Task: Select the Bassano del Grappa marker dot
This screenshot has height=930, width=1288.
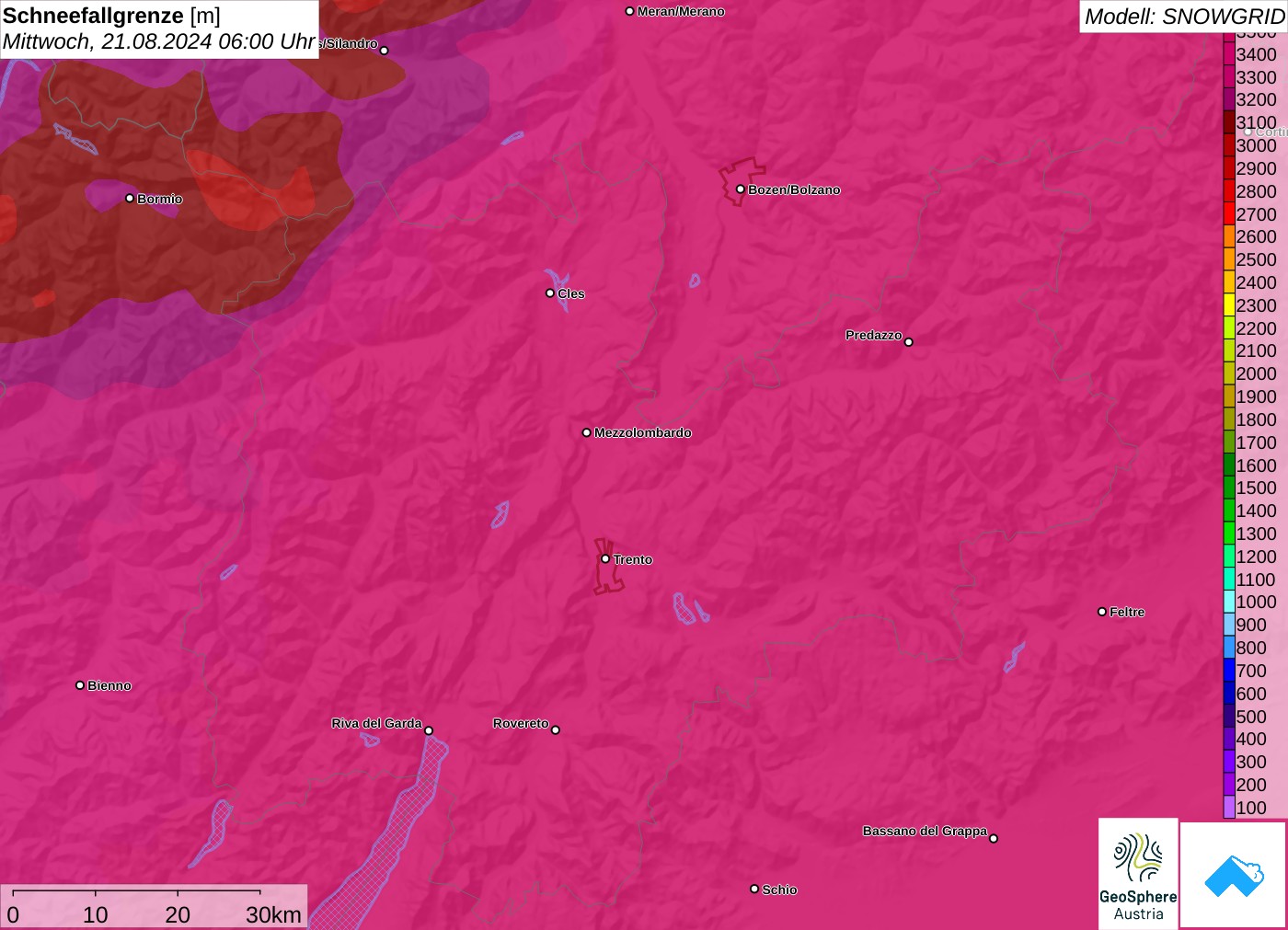Action: [x=994, y=838]
